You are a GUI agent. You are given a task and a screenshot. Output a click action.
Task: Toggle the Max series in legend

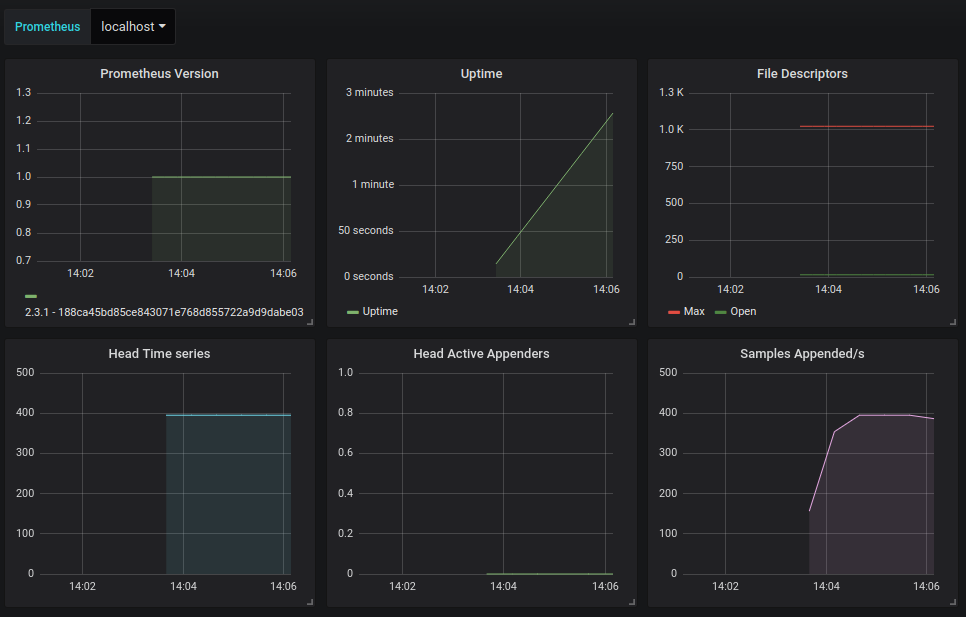tap(694, 312)
